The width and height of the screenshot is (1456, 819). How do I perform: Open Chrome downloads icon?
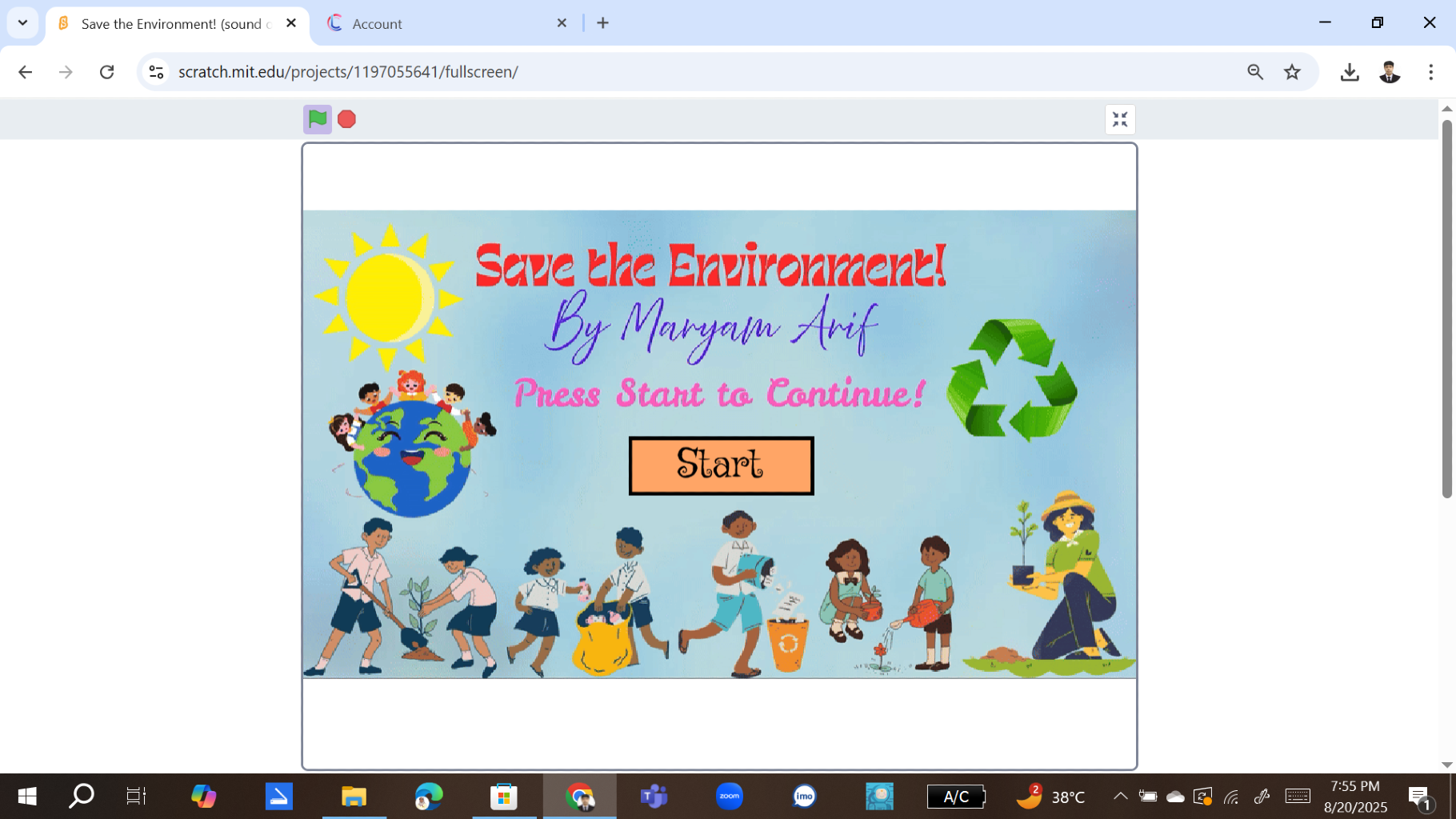[x=1350, y=72]
